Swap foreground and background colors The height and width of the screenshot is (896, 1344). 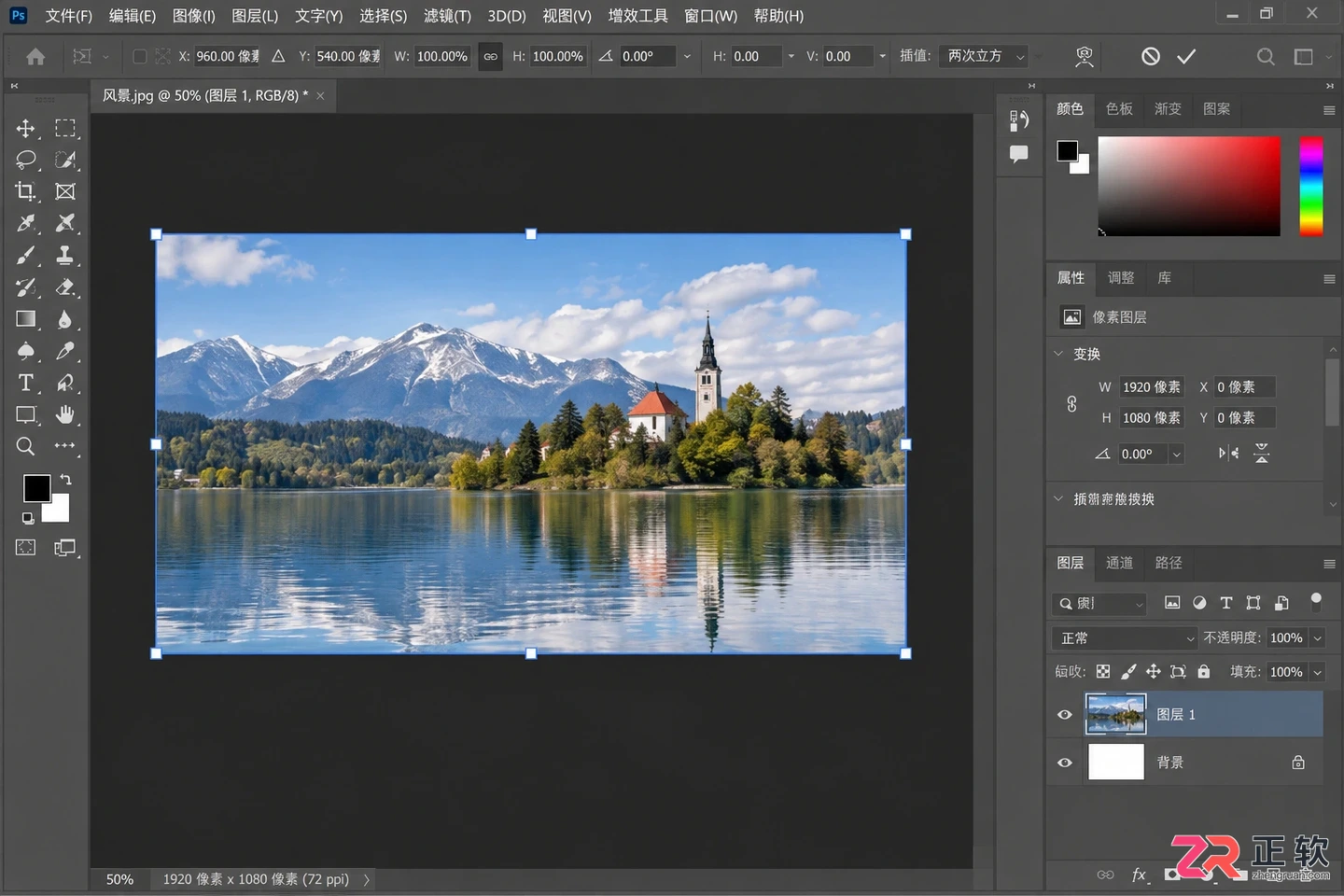pyautogui.click(x=65, y=479)
